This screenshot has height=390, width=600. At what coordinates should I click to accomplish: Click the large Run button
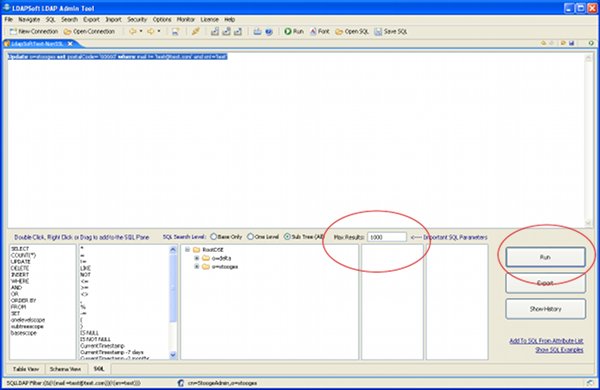point(545,257)
